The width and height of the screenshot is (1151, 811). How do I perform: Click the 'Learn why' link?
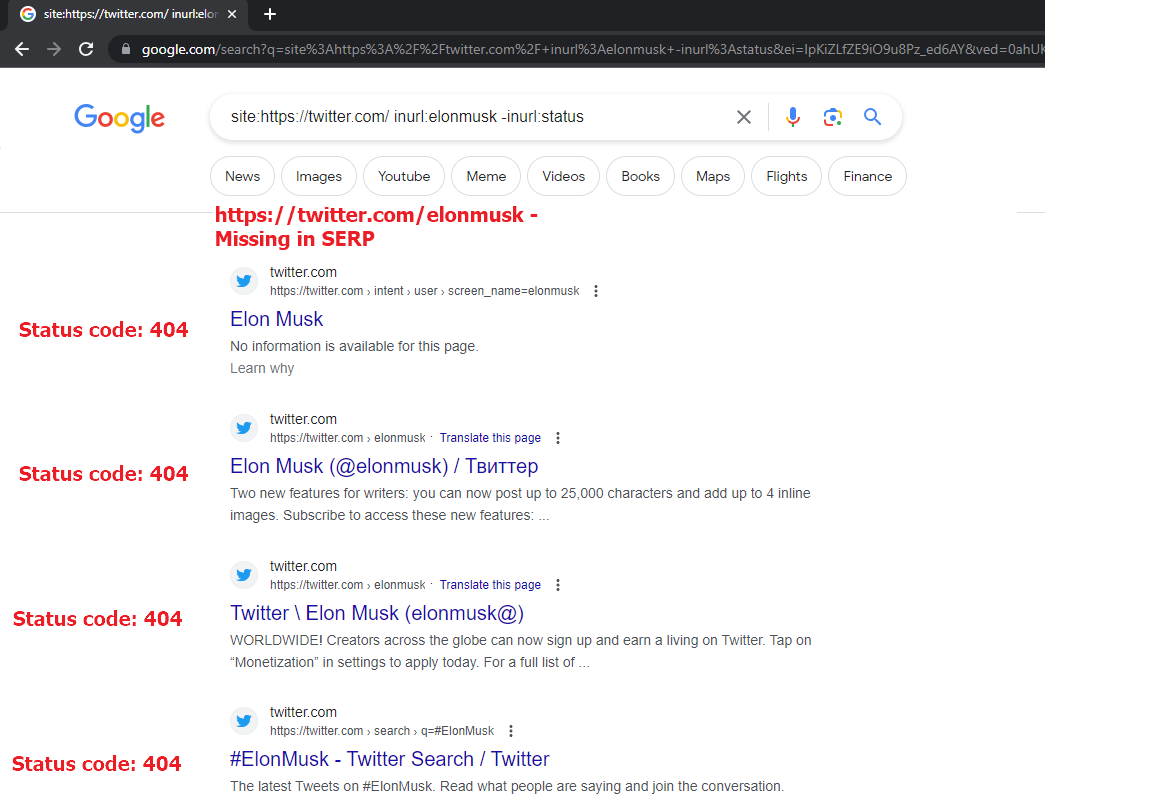pos(262,368)
